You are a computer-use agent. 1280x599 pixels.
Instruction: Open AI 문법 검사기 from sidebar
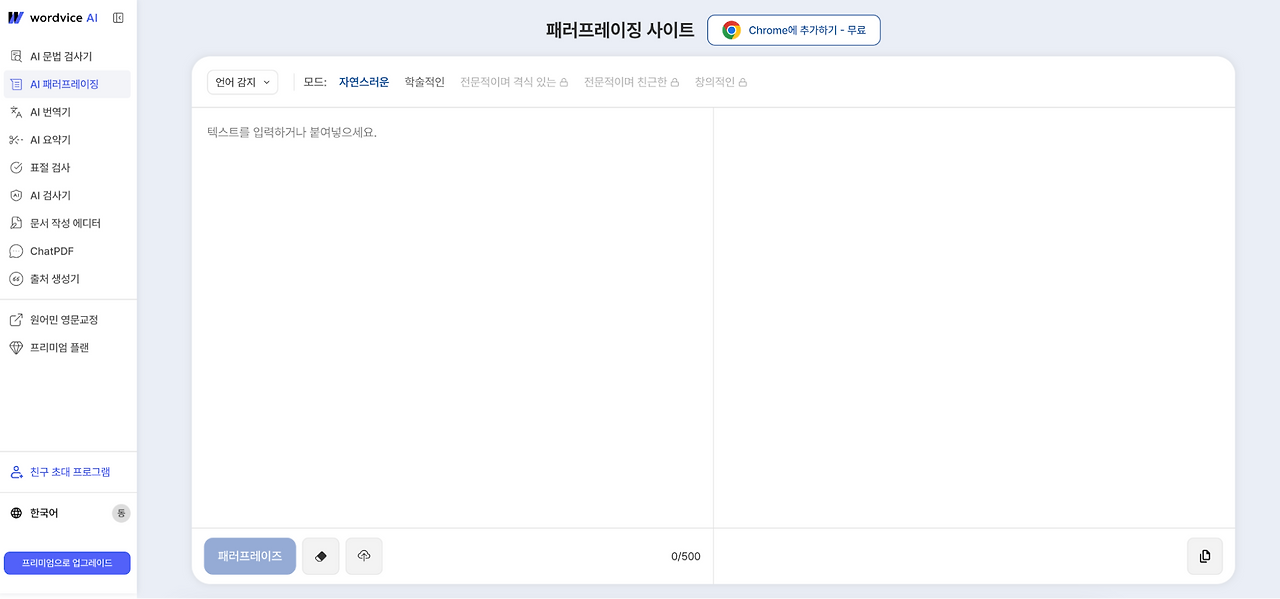(66, 56)
